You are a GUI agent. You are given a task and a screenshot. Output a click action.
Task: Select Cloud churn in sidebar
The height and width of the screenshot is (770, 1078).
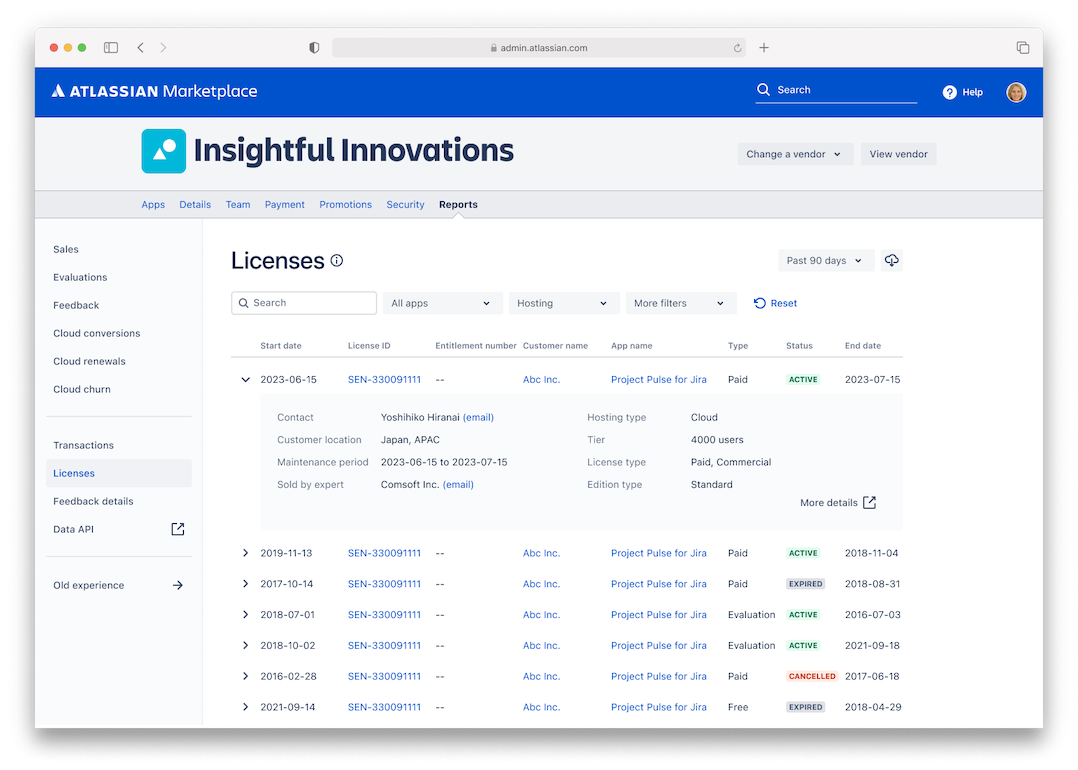(x=82, y=389)
